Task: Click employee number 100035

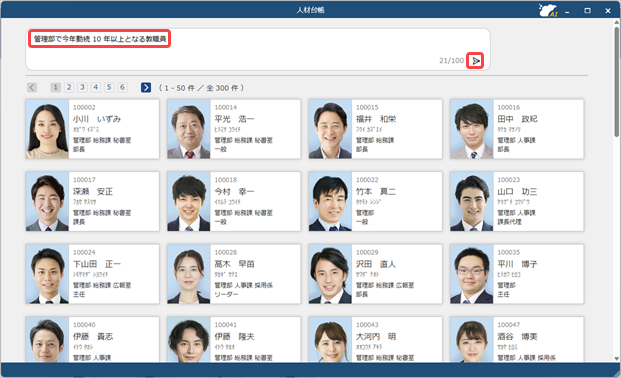Action: pos(509,252)
